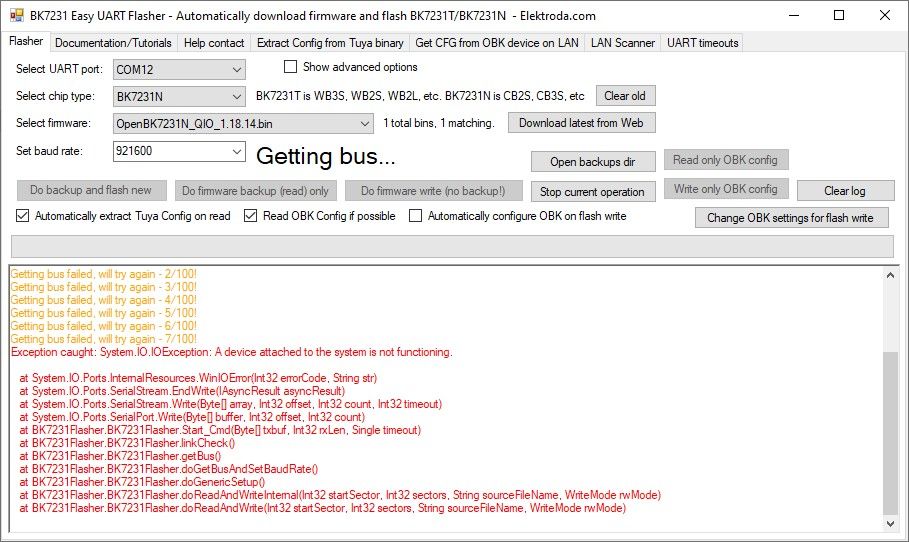
Task: Click Do firmware backup (read) only button
Action: click(256, 191)
